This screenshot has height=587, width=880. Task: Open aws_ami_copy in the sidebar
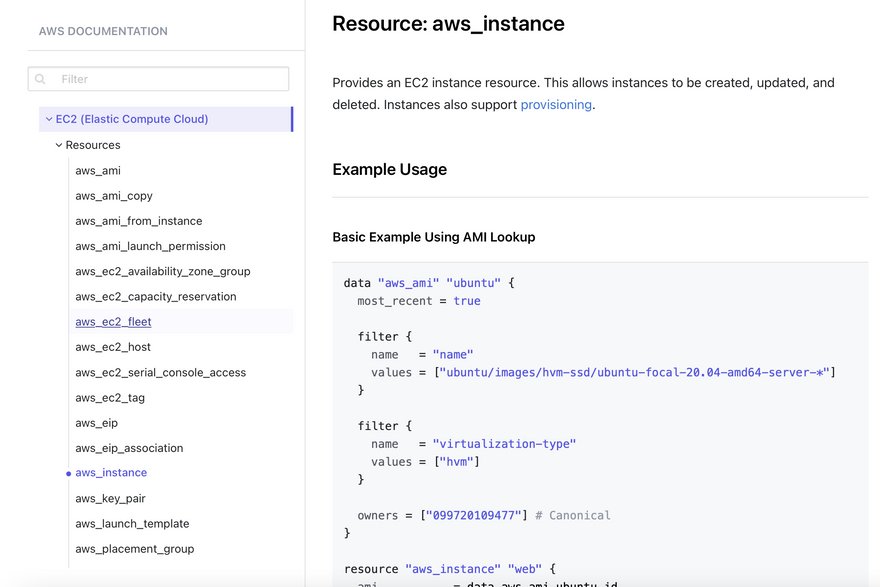pos(114,196)
